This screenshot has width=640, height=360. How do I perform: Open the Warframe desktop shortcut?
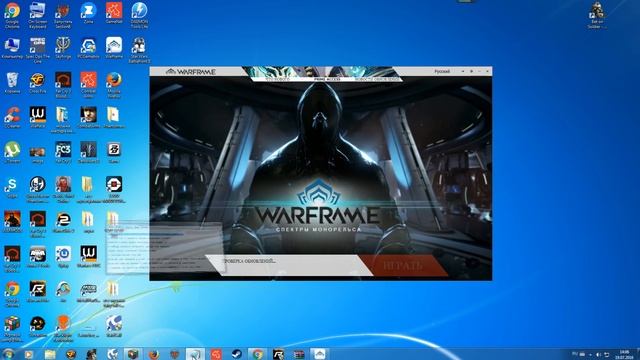(x=114, y=48)
